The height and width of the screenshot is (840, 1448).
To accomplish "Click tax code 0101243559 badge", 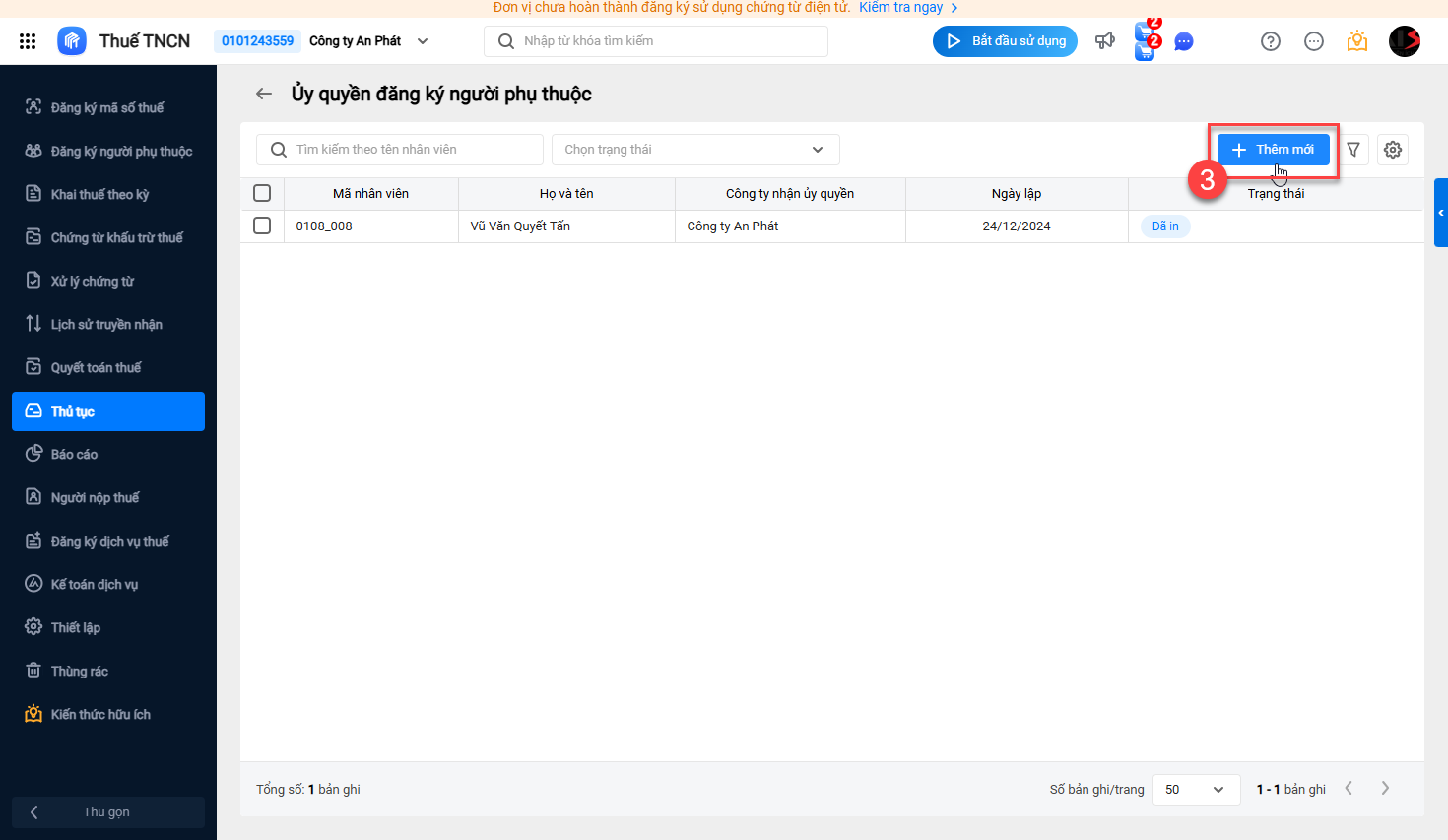I will pyautogui.click(x=257, y=41).
